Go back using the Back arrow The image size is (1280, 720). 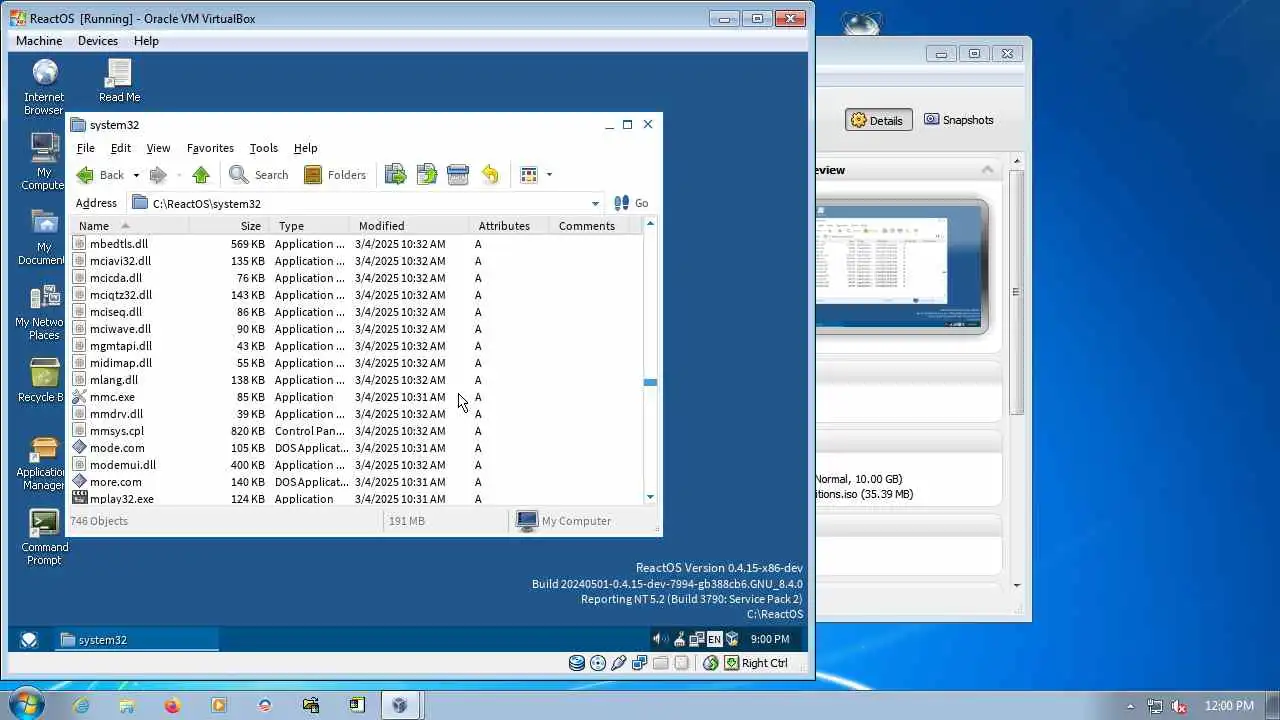pos(99,175)
